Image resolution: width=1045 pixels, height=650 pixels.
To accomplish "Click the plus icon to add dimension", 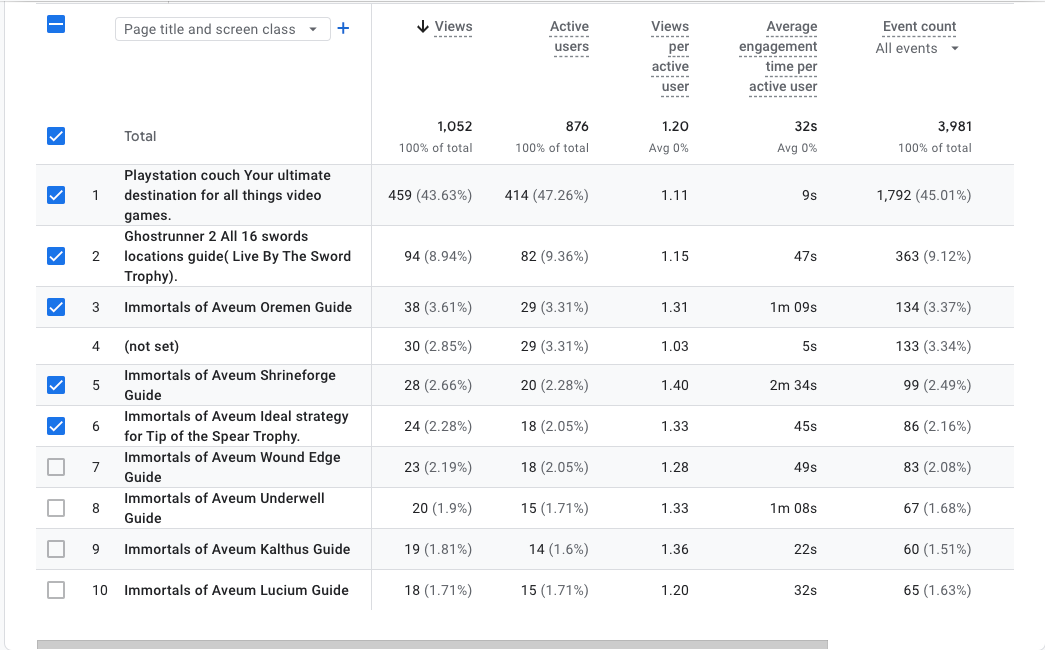I will pos(343,29).
